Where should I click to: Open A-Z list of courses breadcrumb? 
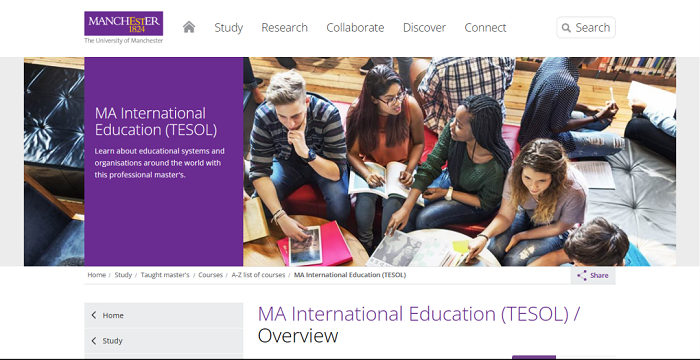click(x=258, y=275)
